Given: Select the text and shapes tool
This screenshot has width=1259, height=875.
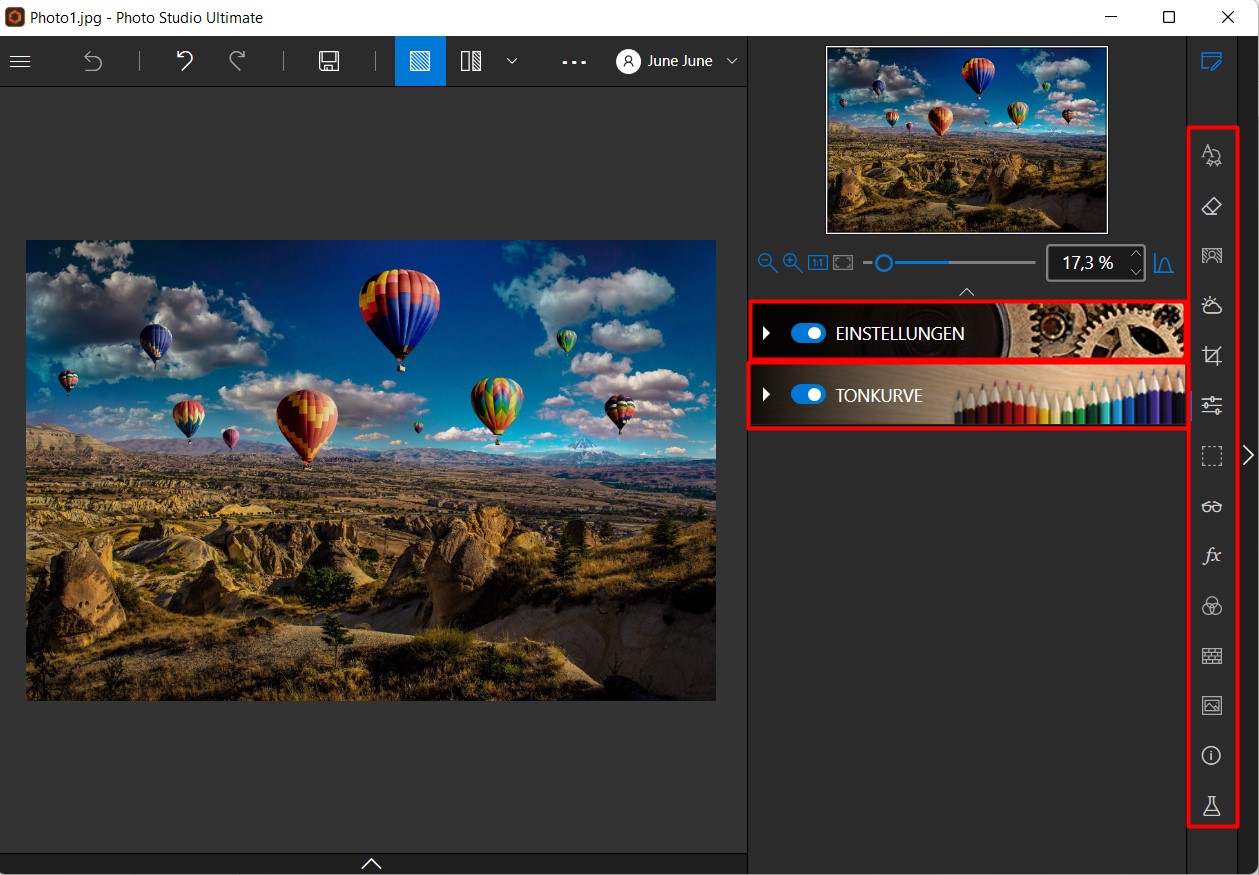Looking at the screenshot, I should tap(1211, 155).
